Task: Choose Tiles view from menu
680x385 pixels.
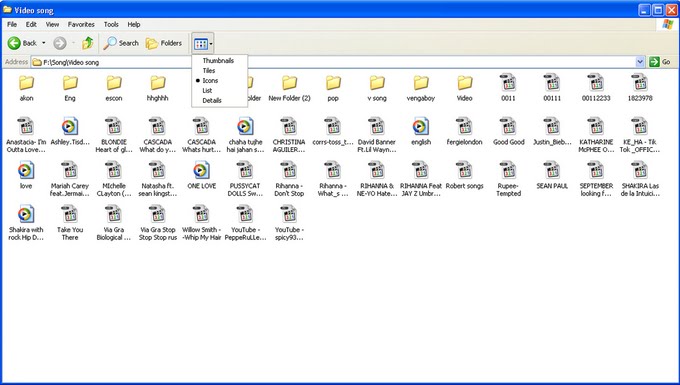Action: [x=209, y=71]
